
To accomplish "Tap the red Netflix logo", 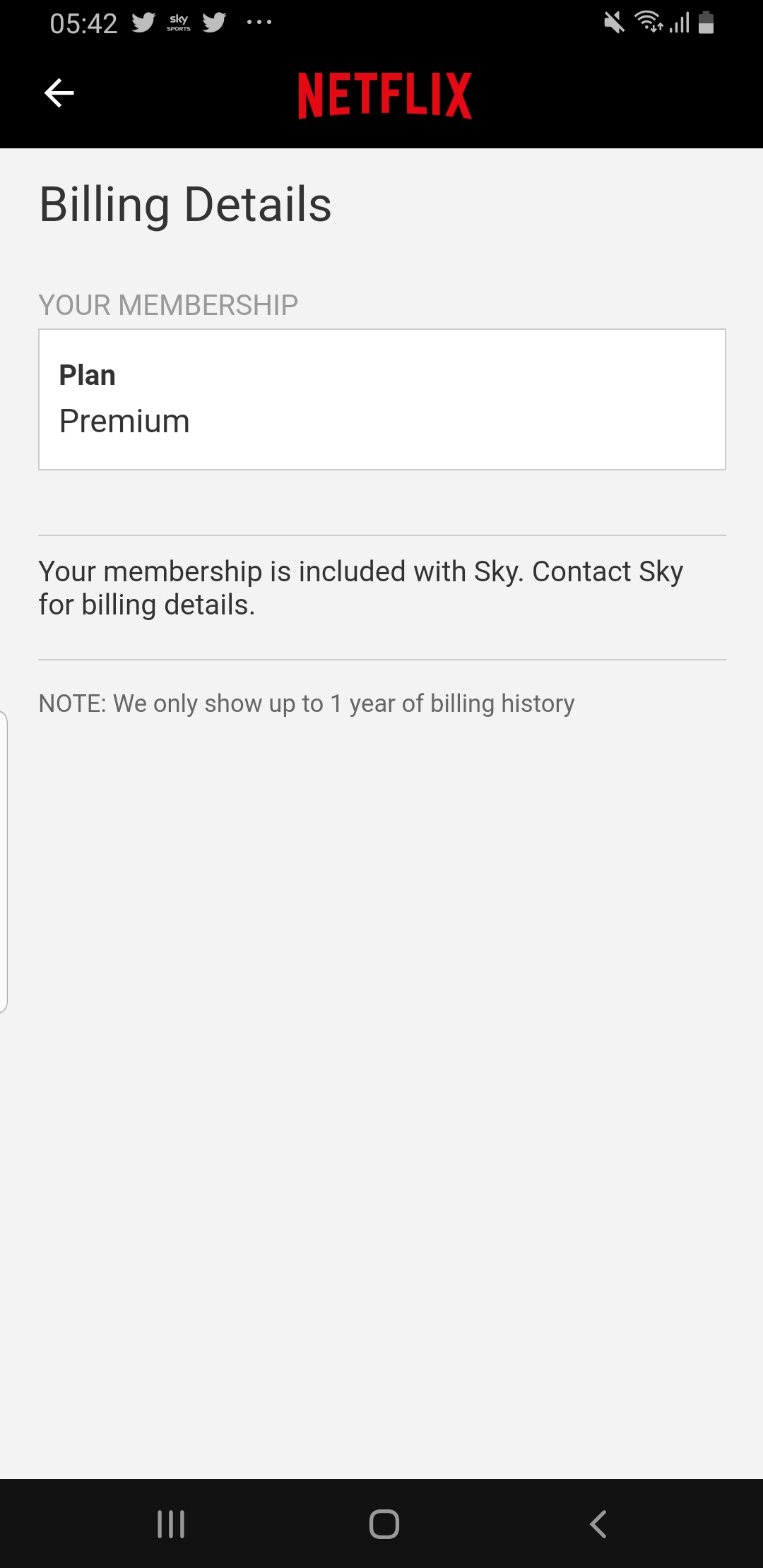I will pyautogui.click(x=385, y=95).
